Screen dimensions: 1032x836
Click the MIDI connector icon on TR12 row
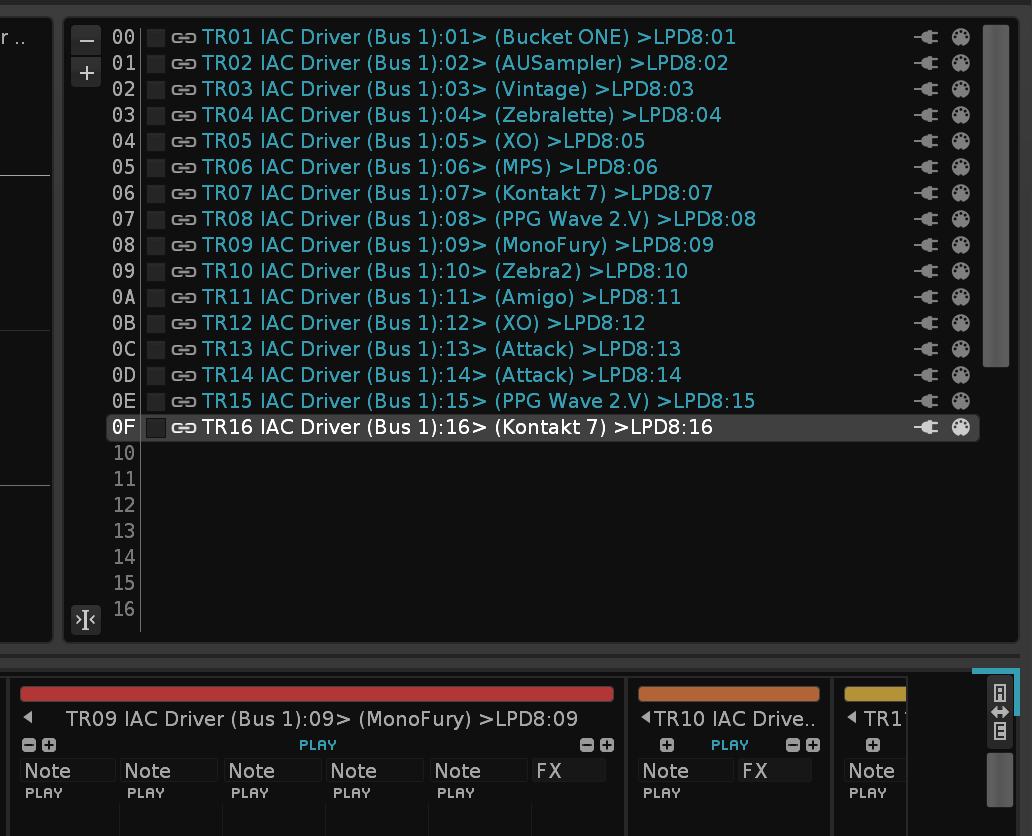tap(960, 323)
